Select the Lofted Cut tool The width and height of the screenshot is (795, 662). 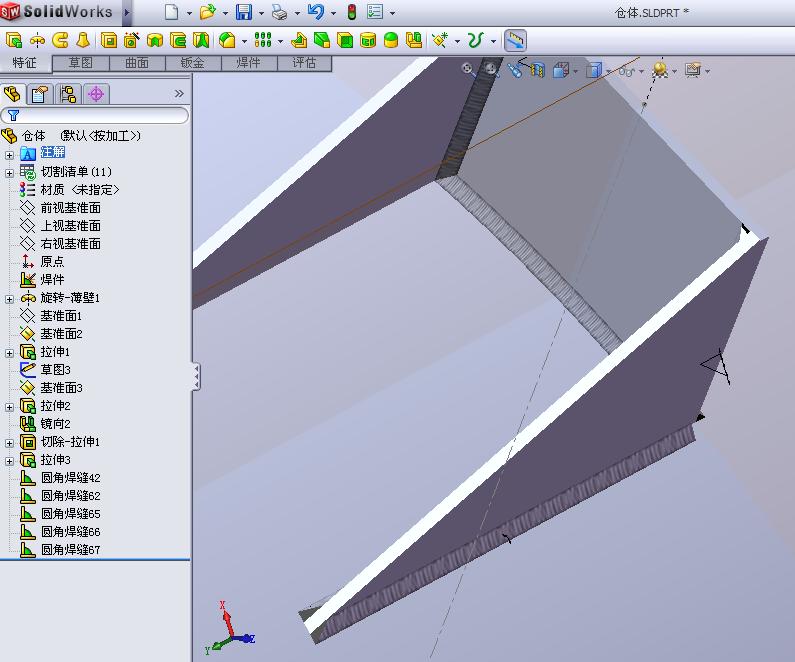coord(201,40)
